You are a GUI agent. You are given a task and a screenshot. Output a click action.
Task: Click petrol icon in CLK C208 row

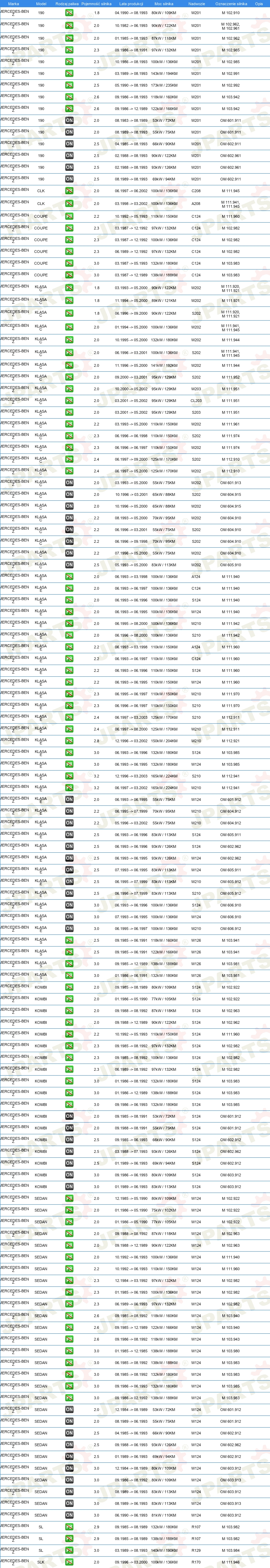point(69,191)
